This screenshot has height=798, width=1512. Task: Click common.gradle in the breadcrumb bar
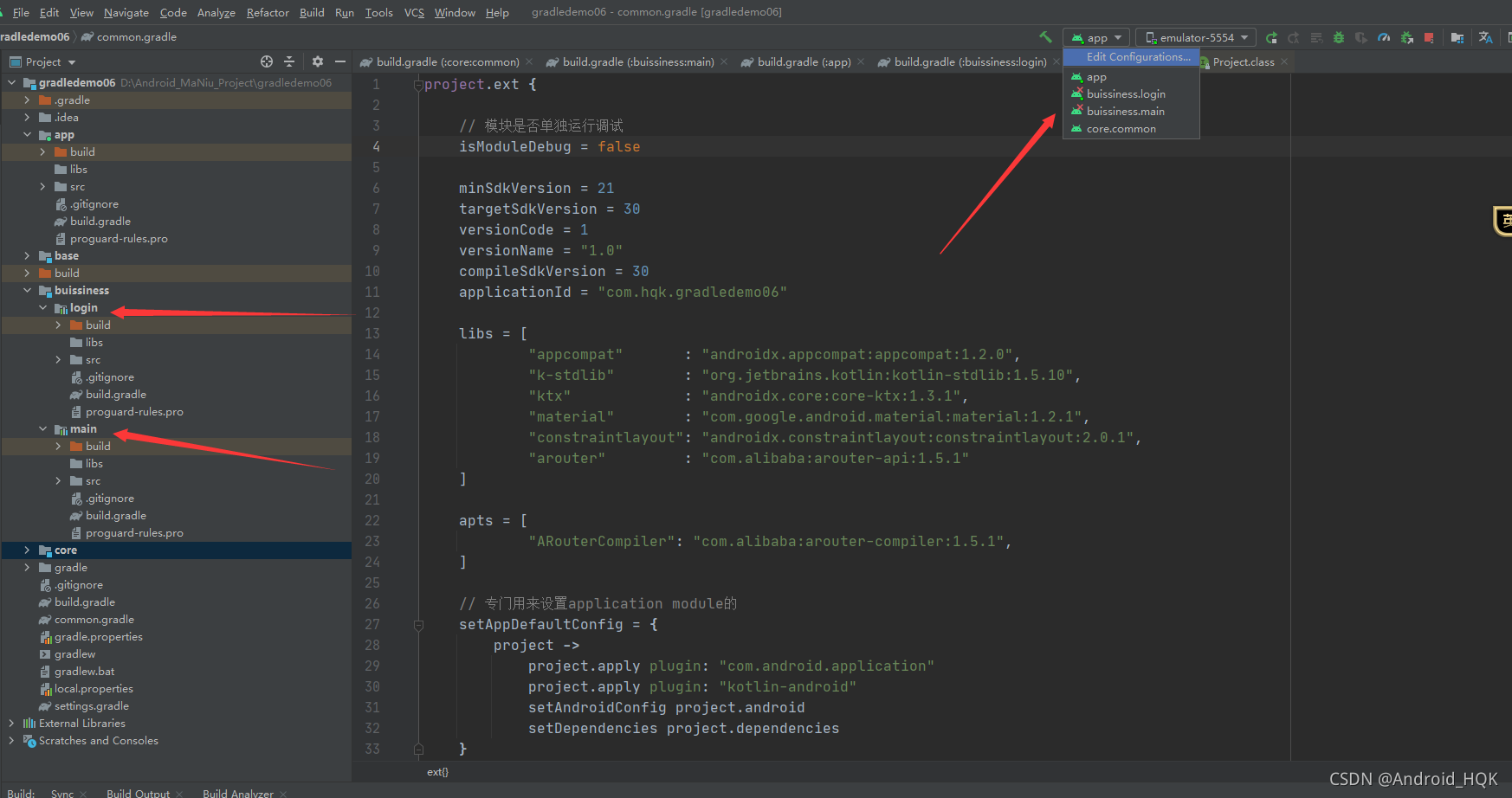coord(136,36)
